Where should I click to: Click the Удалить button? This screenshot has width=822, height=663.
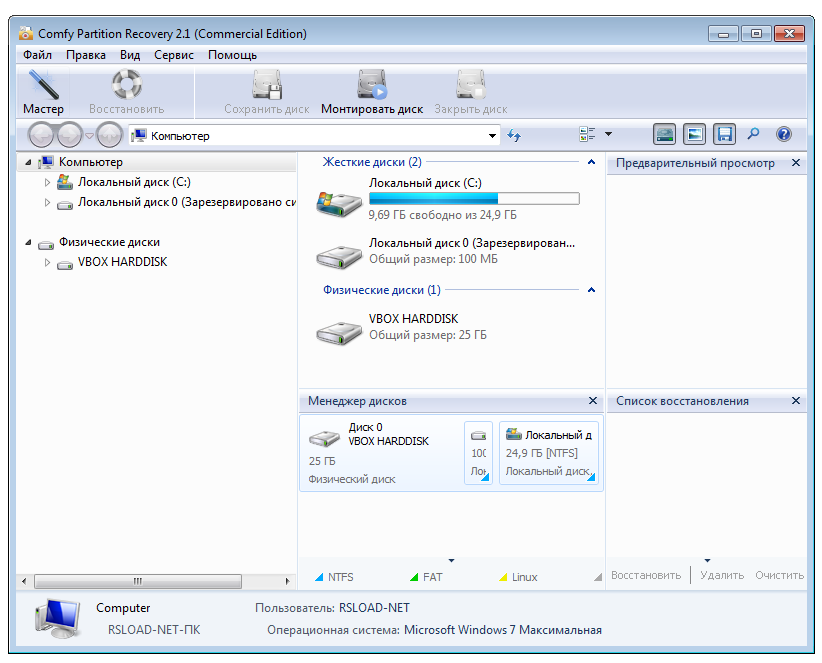pos(722,575)
